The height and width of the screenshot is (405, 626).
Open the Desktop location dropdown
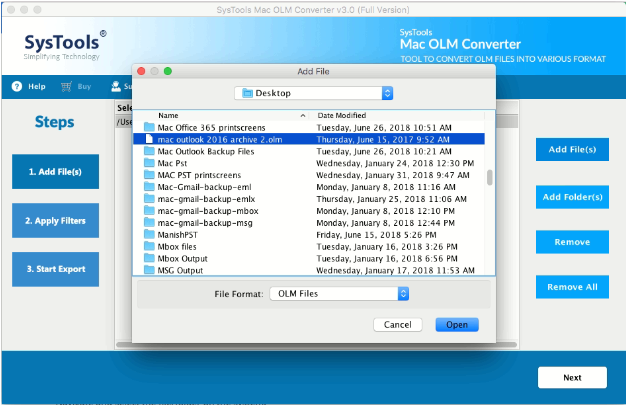(x=314, y=93)
